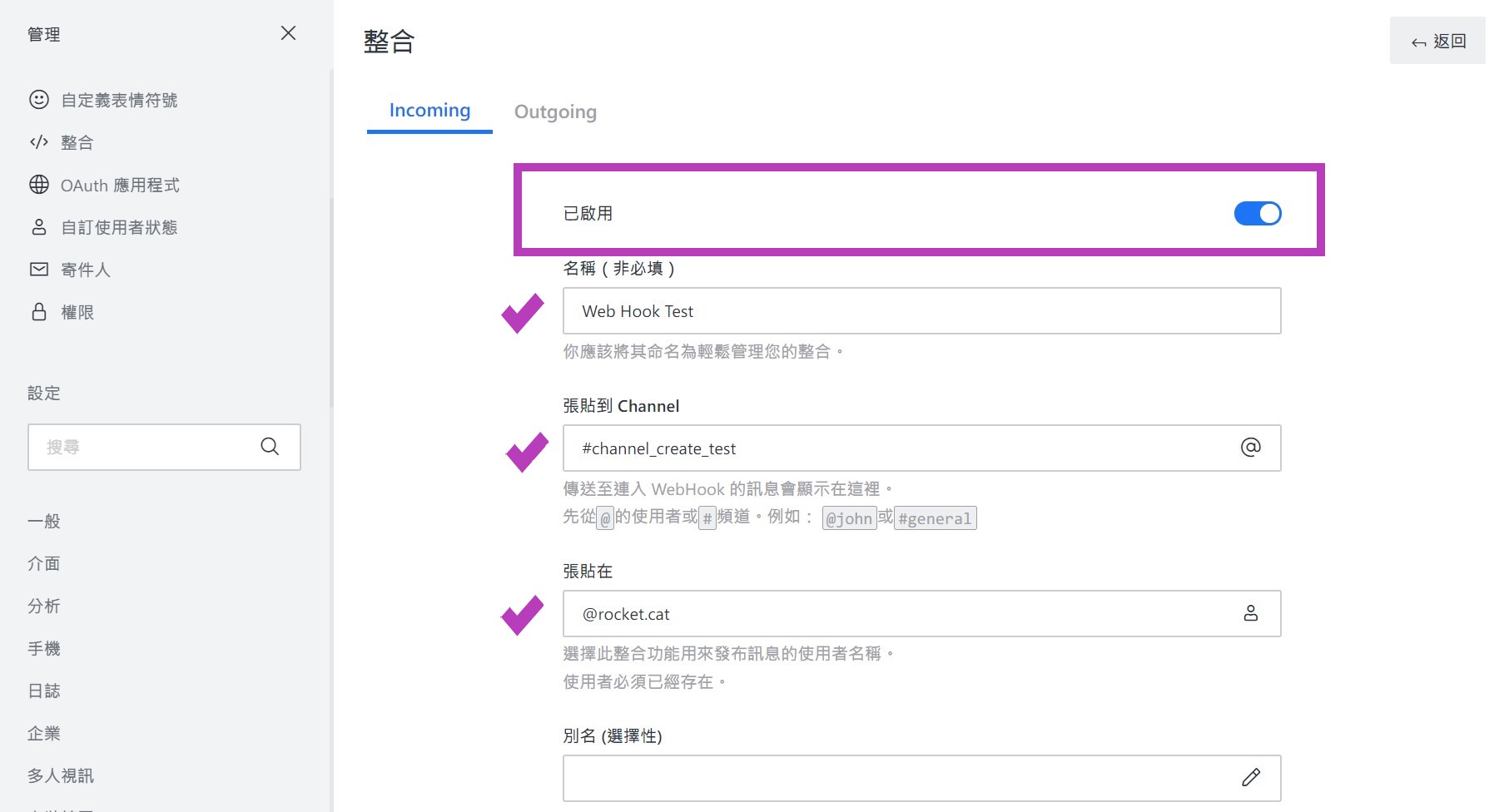Screen dimensions: 1504x812
Task: Click the pencil icon in 別名 field
Action: (1250, 778)
